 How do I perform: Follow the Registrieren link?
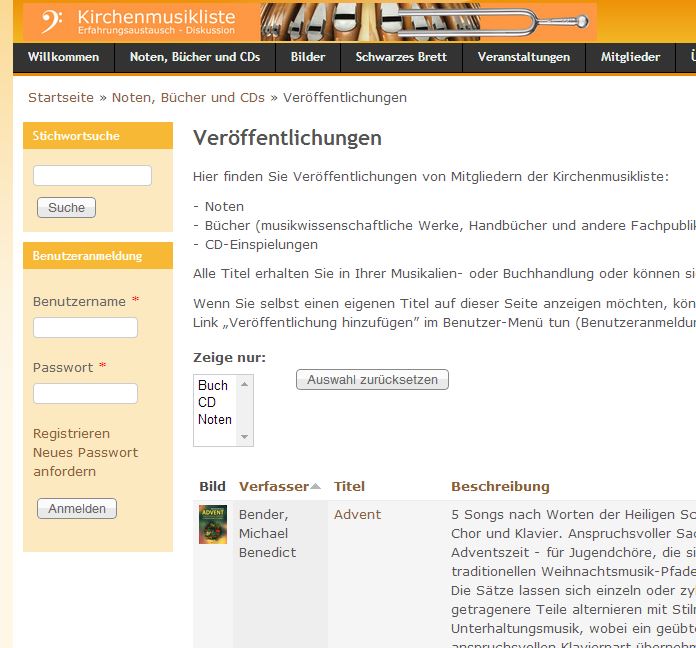(x=71, y=433)
